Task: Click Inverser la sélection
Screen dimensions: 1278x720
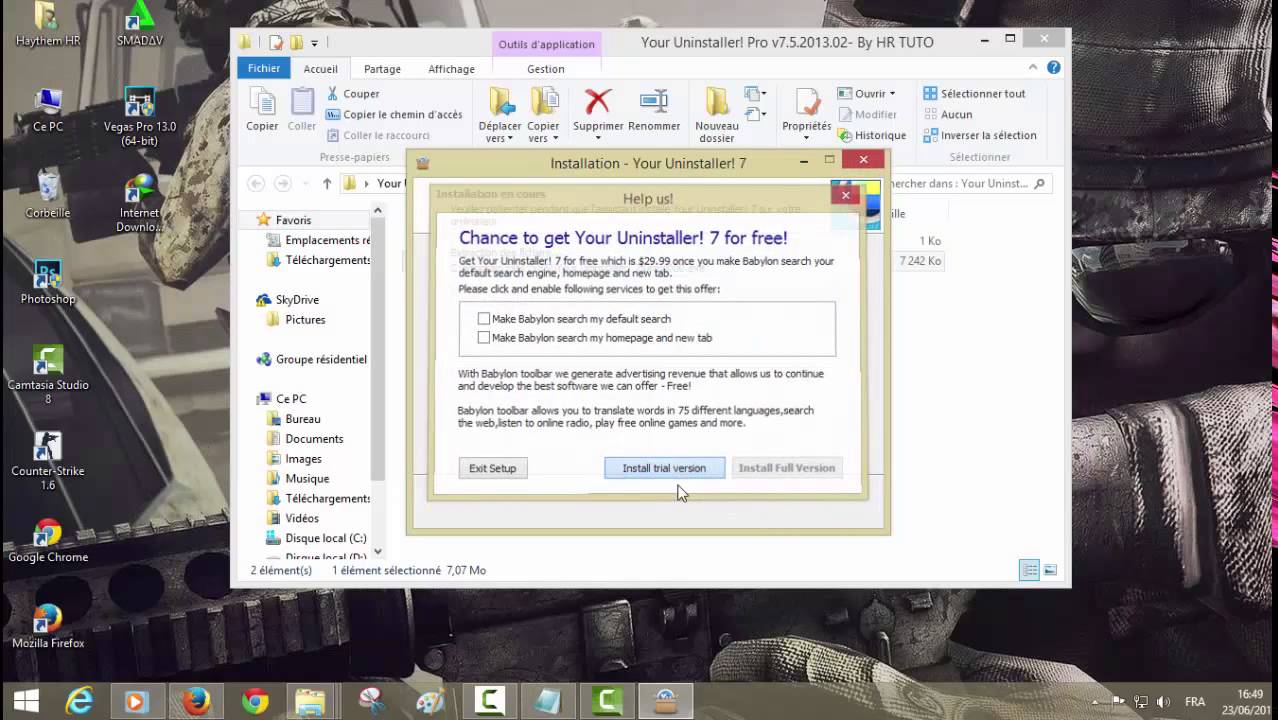Action: [x=979, y=135]
